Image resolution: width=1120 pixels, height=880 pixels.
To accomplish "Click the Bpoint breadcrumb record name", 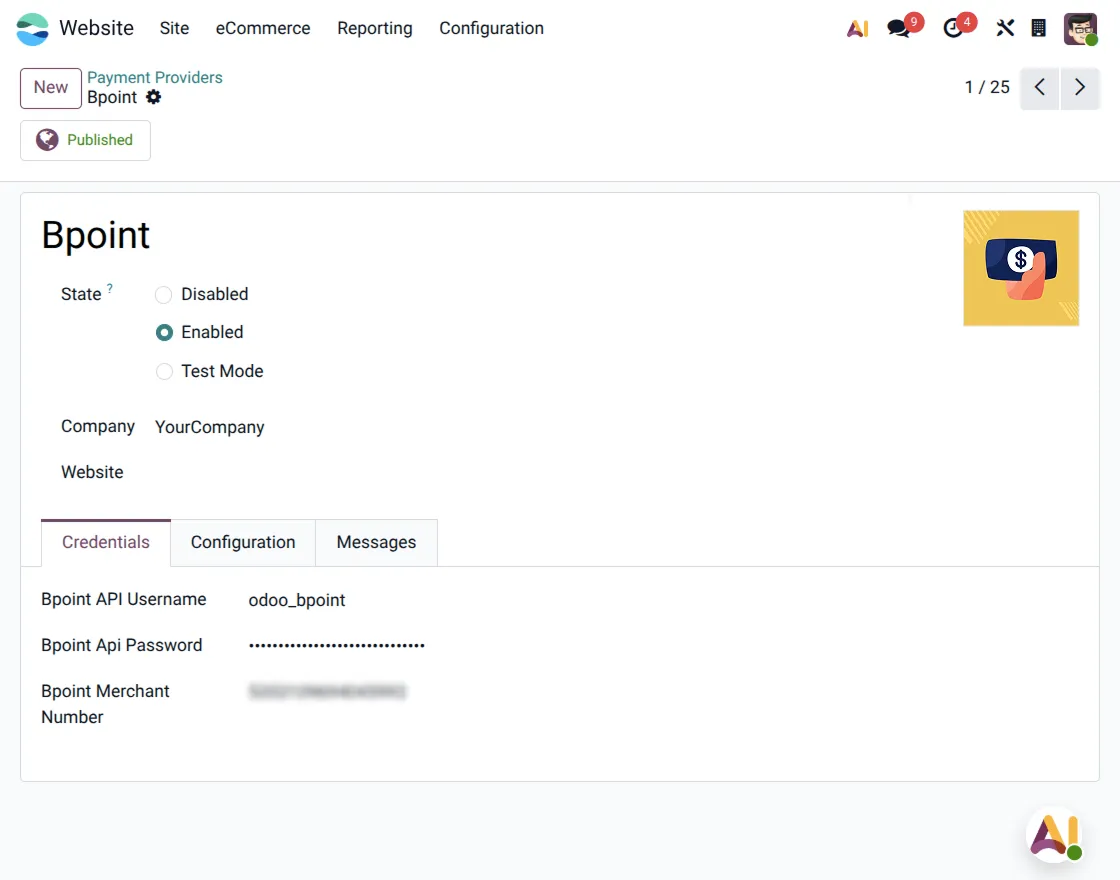I will click(112, 97).
